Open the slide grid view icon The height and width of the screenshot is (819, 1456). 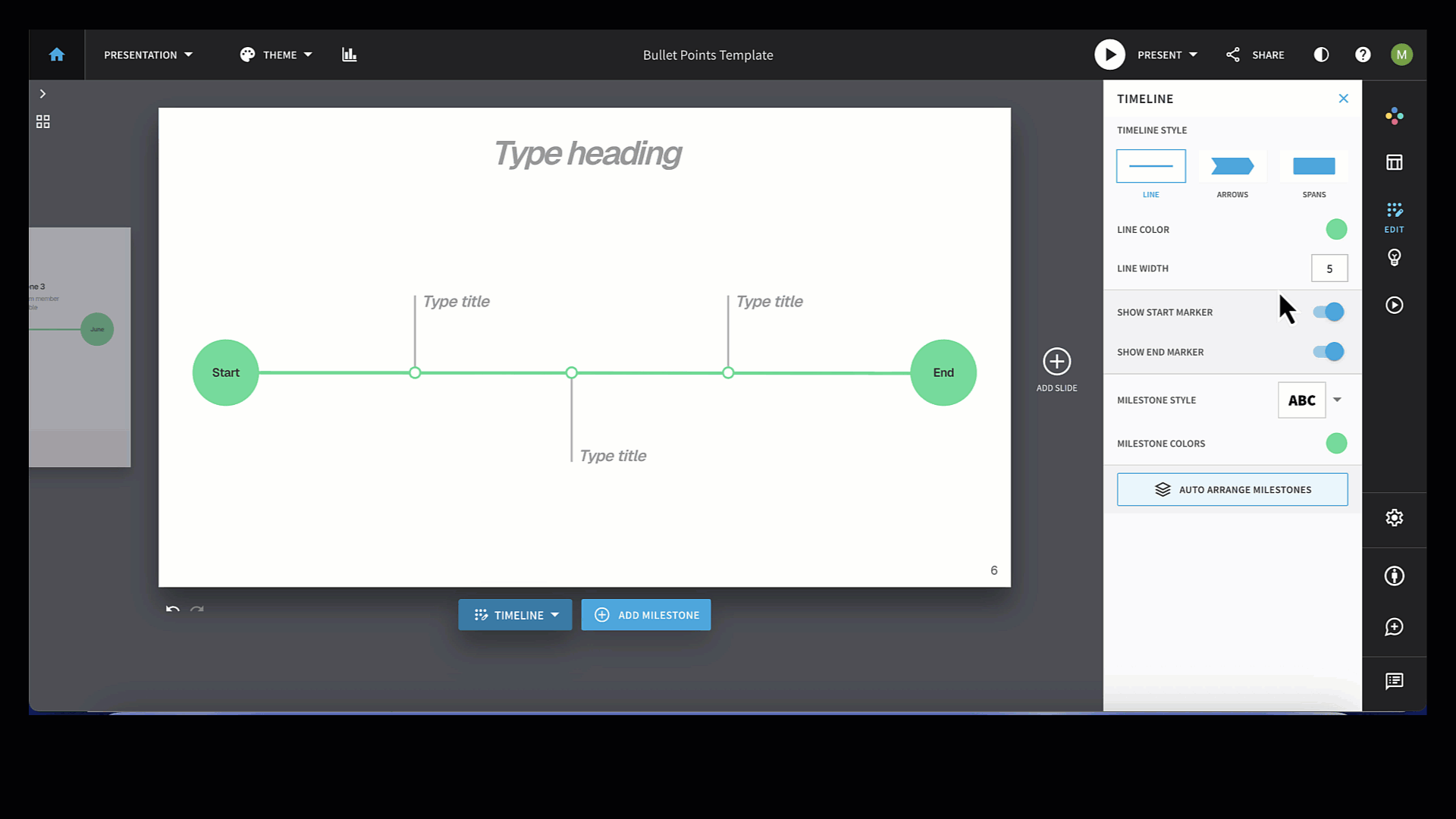(43, 121)
